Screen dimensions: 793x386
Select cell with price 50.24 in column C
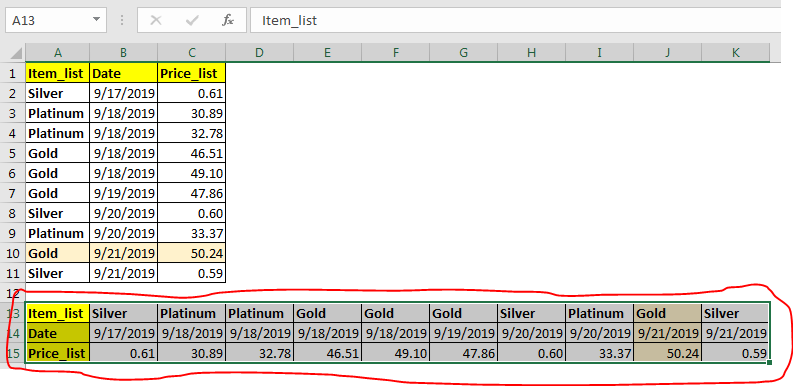192,253
